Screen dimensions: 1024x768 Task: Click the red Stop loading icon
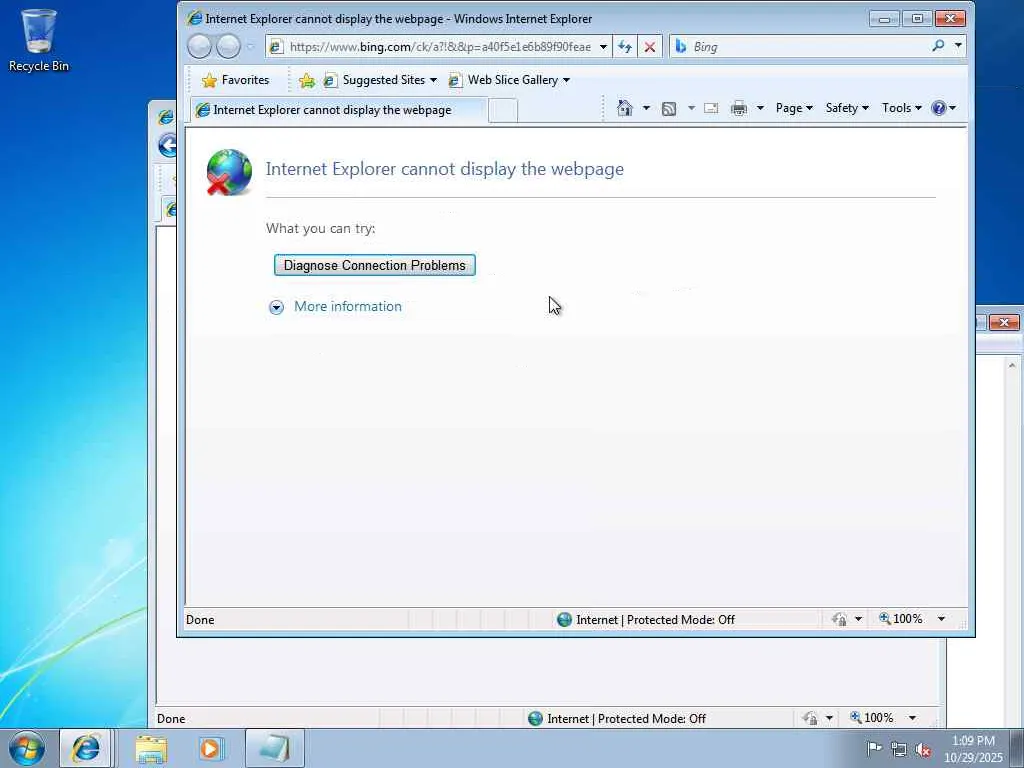click(x=650, y=46)
